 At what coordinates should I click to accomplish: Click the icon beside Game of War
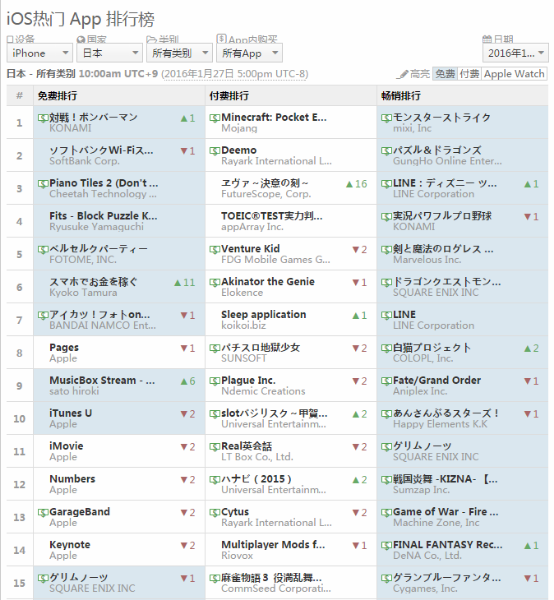pyautogui.click(x=386, y=513)
